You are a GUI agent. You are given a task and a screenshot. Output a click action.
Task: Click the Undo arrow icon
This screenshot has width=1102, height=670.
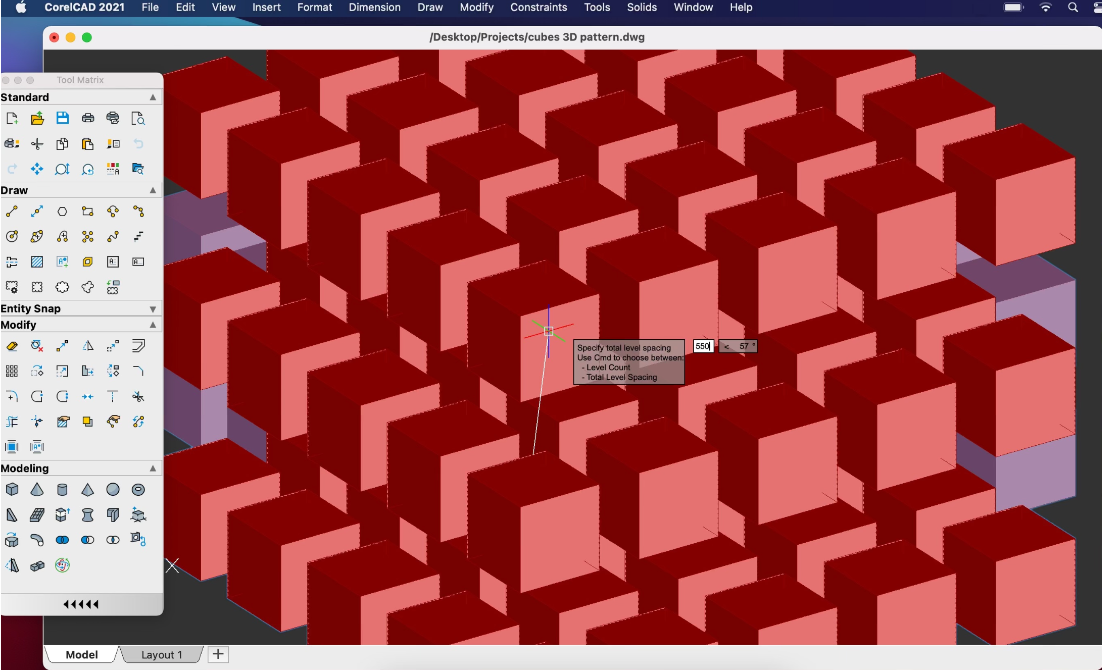tap(138, 144)
